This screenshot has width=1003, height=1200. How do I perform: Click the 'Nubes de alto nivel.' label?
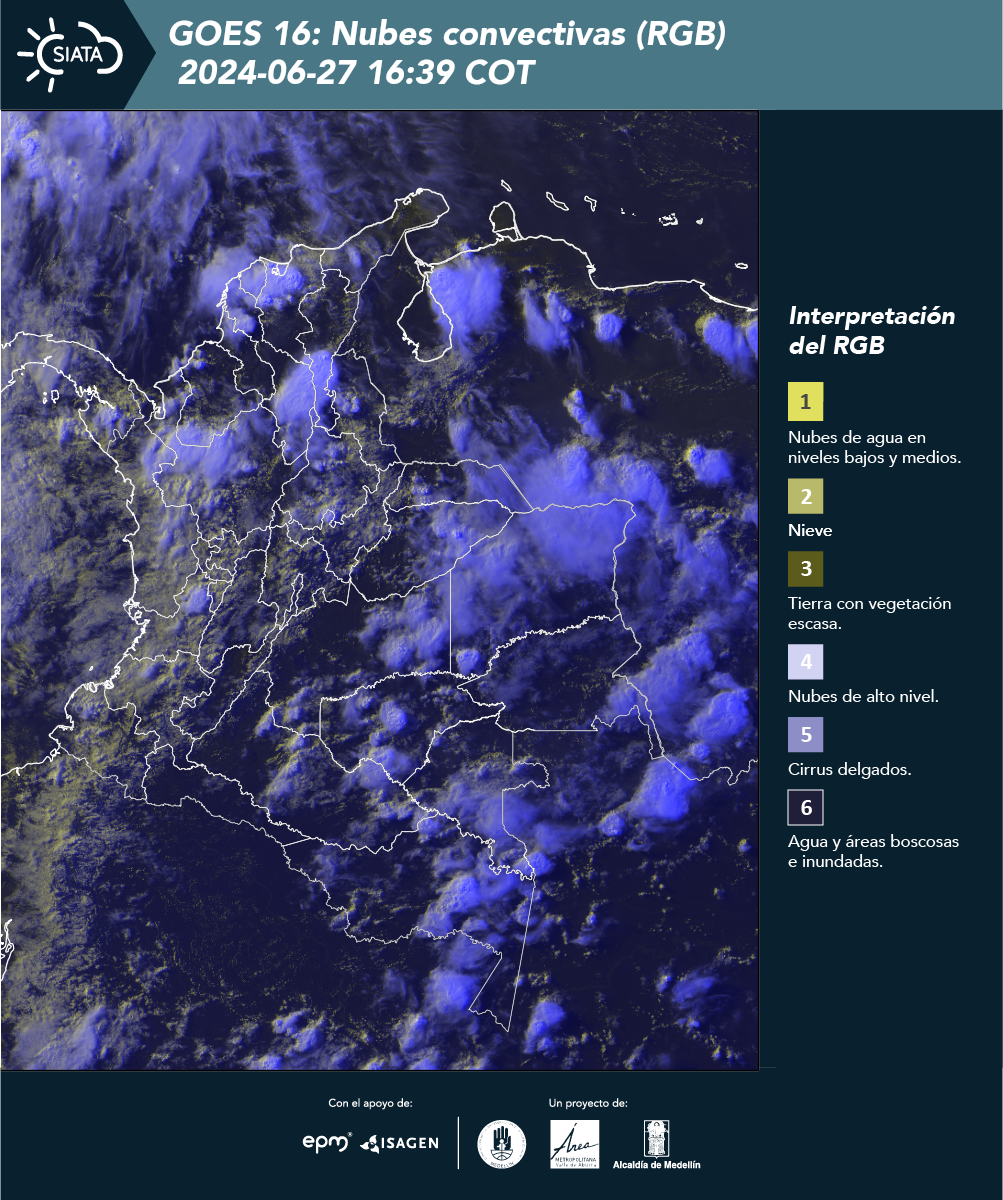click(x=863, y=697)
